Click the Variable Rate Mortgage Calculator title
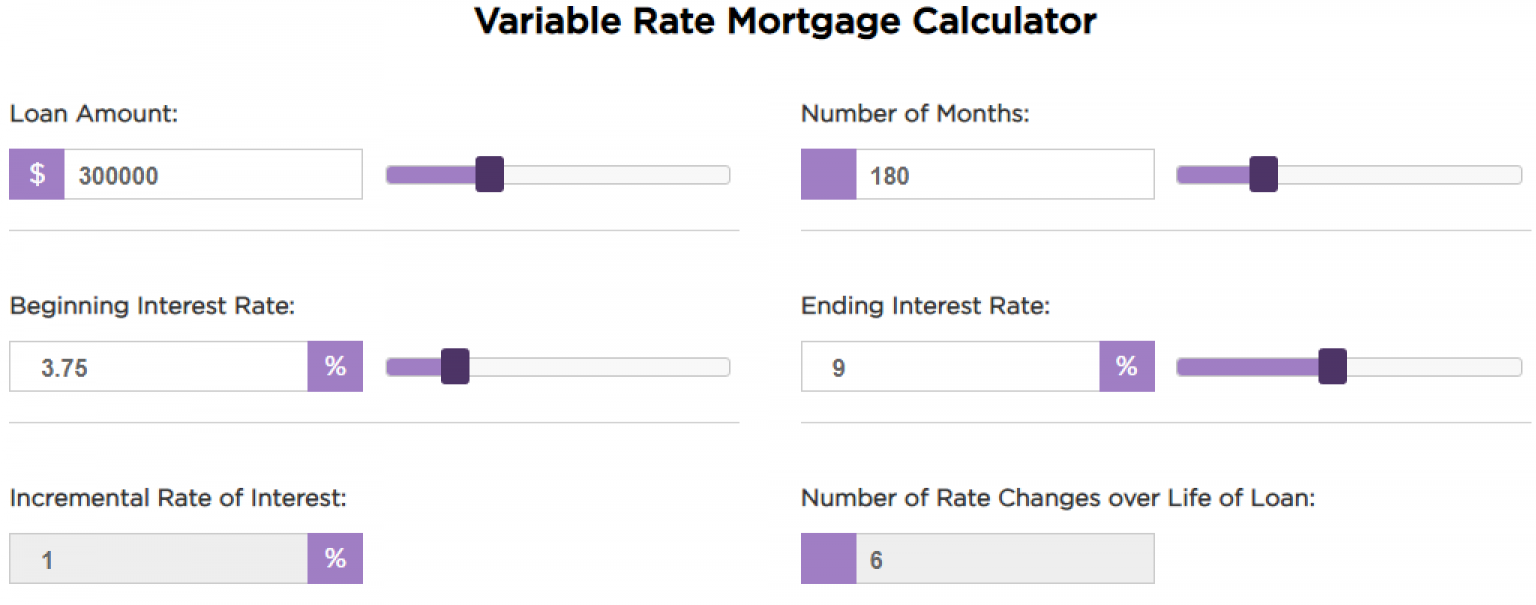This screenshot has height=605, width=1536. 786,21
